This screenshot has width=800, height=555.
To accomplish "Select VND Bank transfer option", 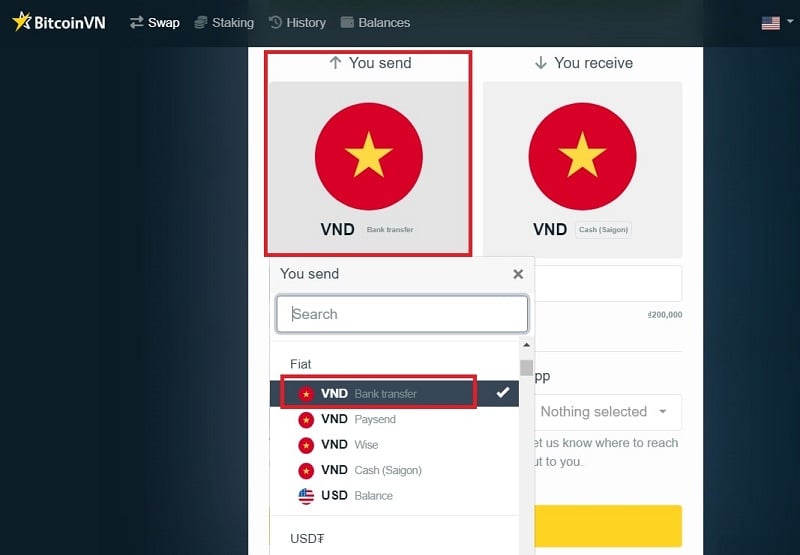I will [x=394, y=393].
